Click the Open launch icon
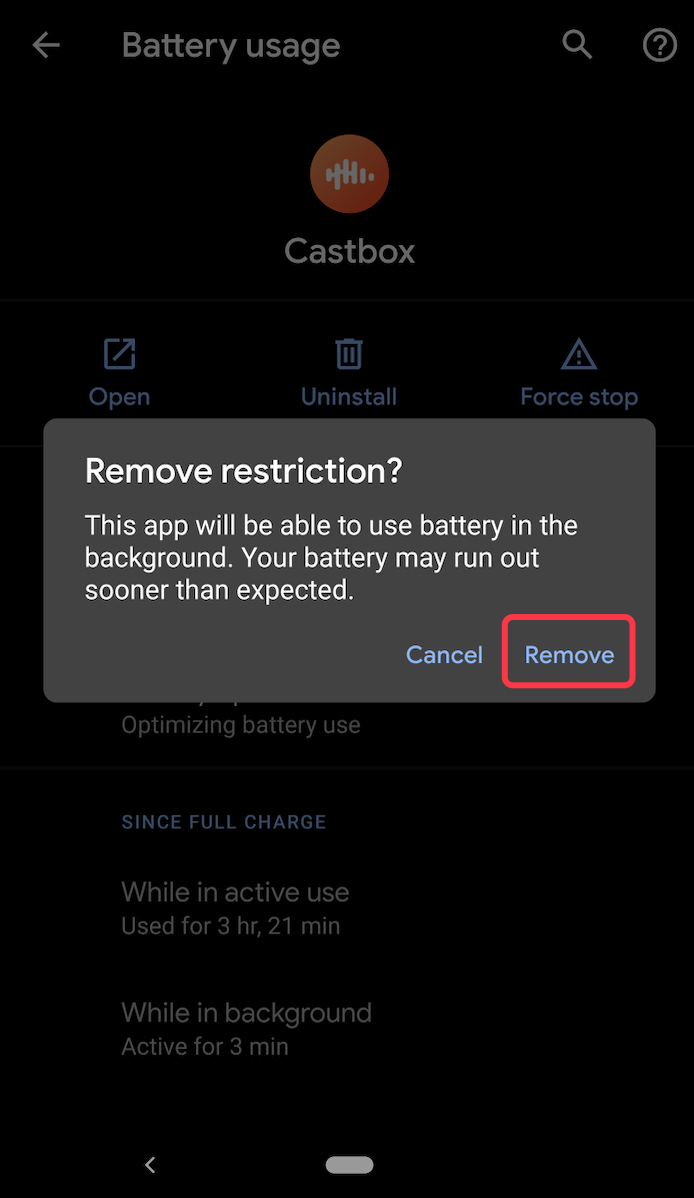 tap(119, 354)
